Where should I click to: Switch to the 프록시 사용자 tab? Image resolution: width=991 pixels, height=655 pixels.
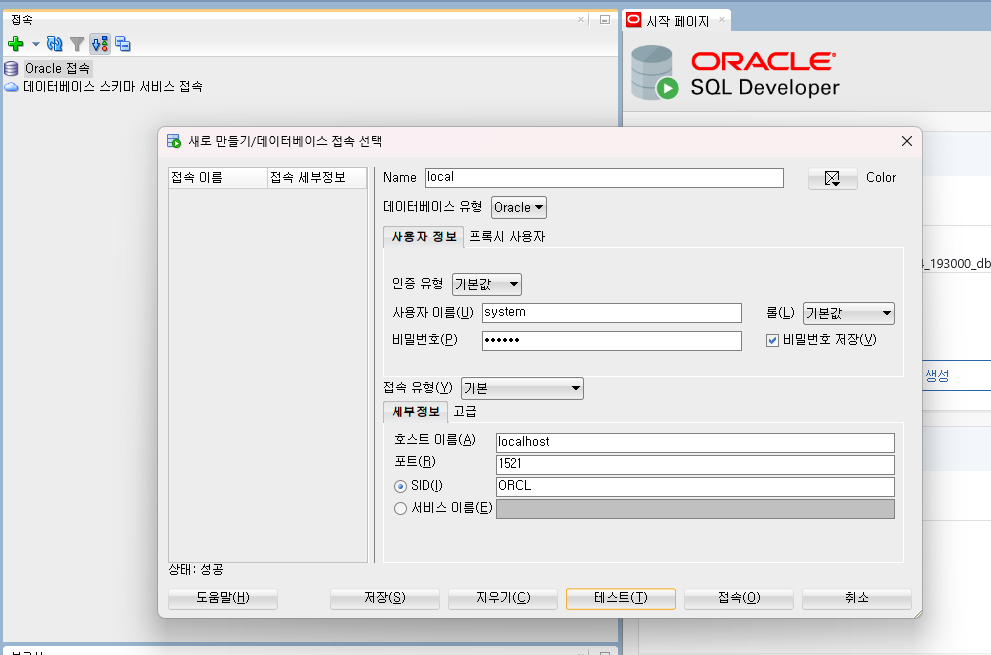click(505, 237)
